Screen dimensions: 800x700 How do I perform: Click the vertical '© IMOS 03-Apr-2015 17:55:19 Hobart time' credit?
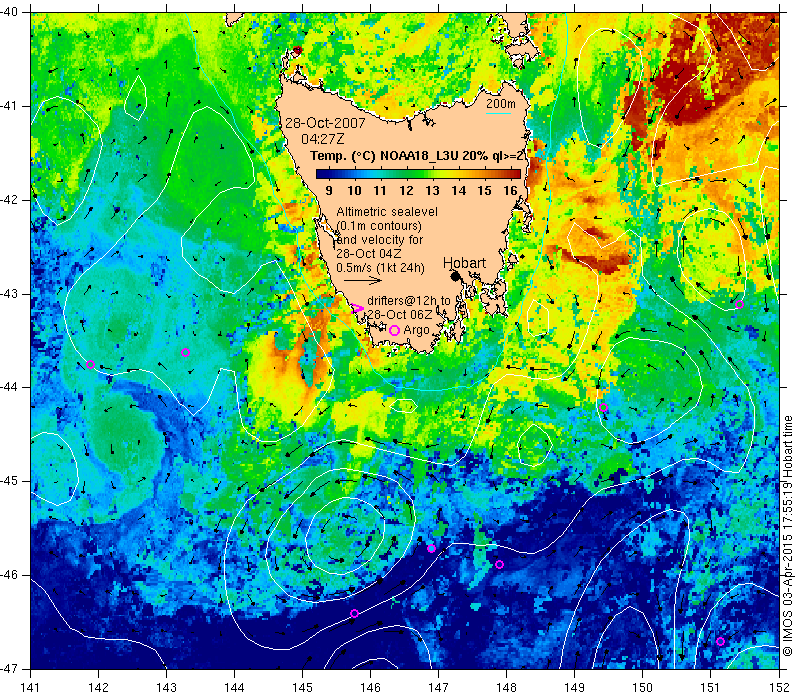(788, 536)
